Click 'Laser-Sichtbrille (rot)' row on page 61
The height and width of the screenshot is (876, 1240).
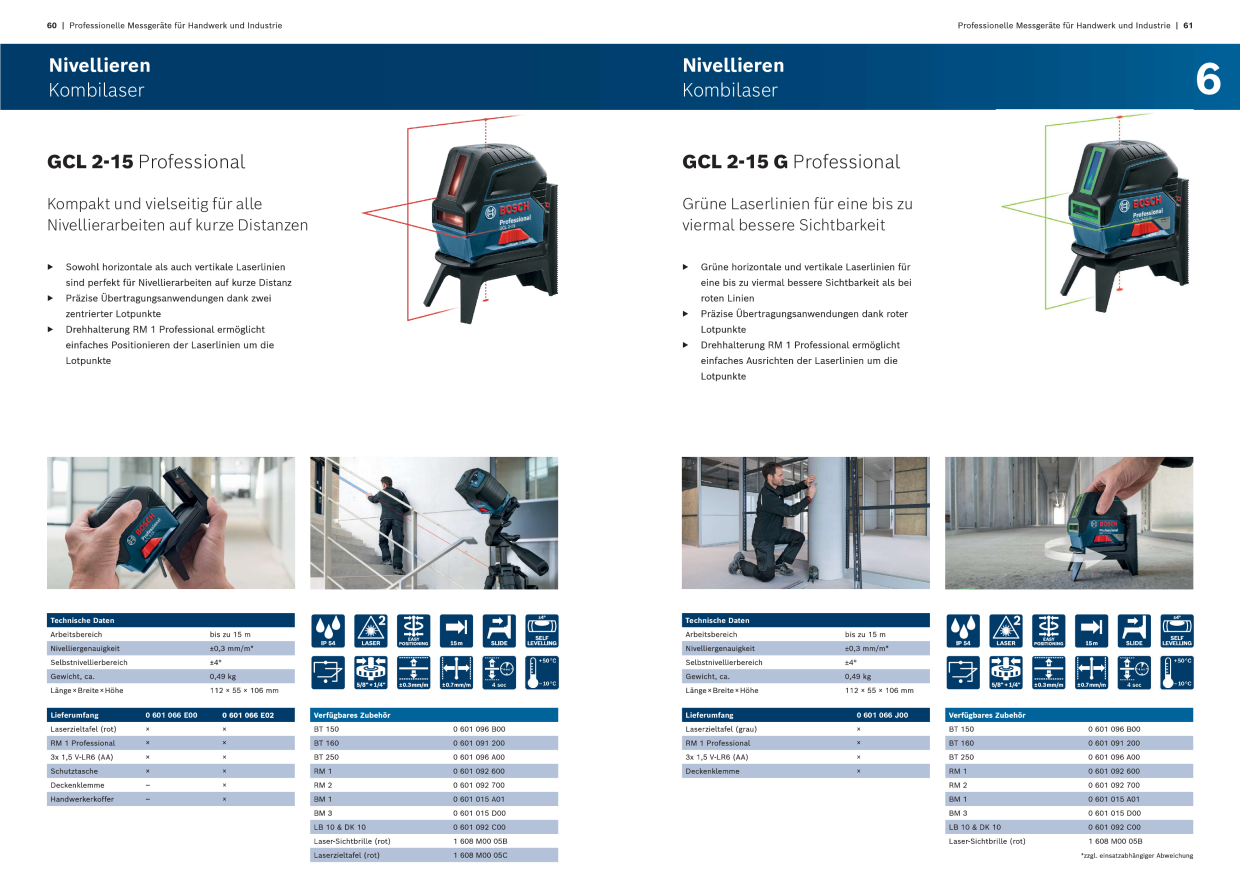coord(1069,841)
